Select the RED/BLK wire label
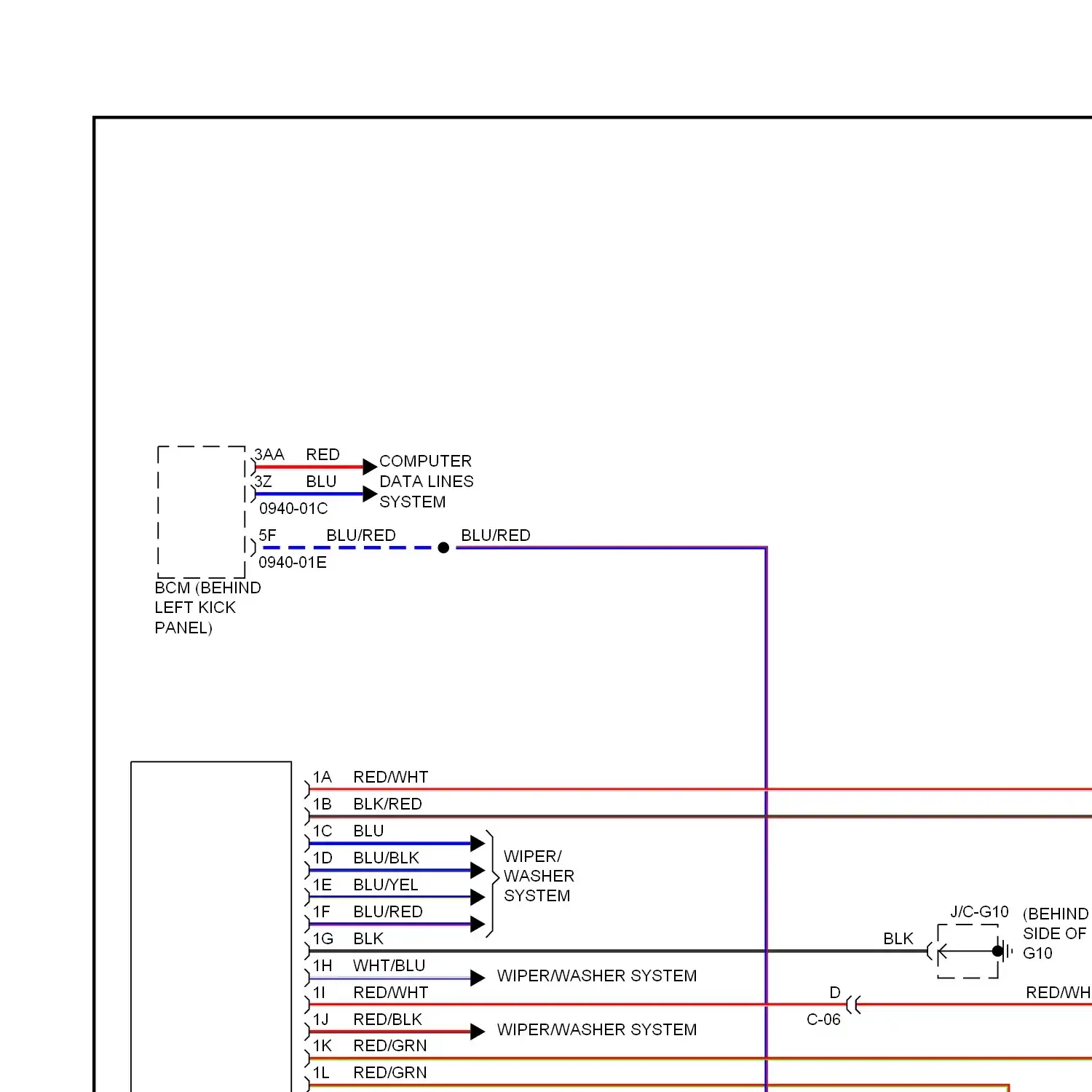The height and width of the screenshot is (1092, 1092). pos(388,1019)
